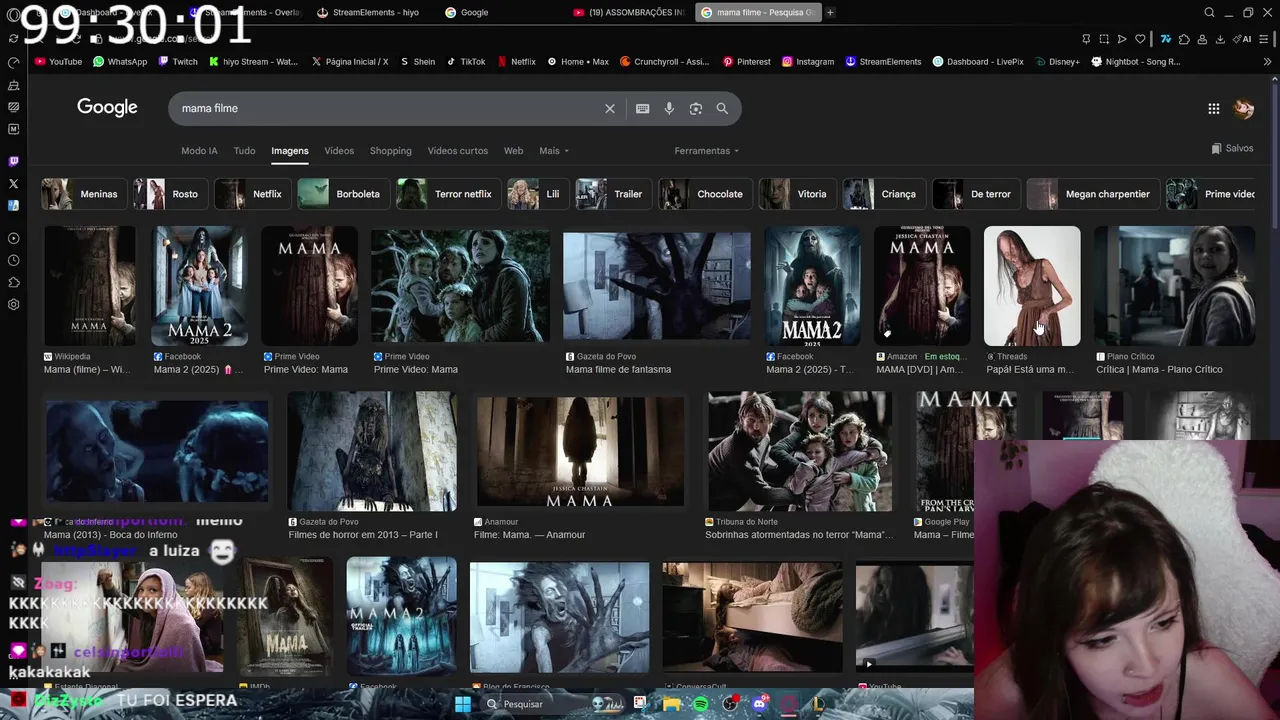Open Salvos saved items
1280x720 pixels.
(1232, 148)
